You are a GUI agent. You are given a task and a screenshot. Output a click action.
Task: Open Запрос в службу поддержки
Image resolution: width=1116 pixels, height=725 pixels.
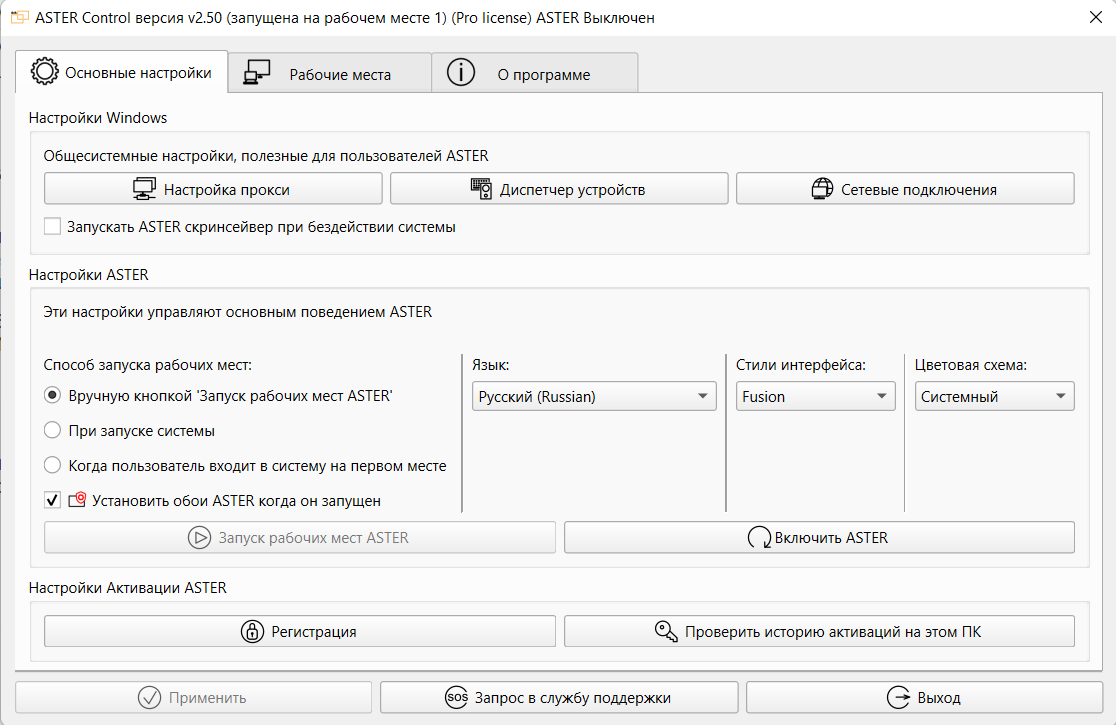click(559, 697)
